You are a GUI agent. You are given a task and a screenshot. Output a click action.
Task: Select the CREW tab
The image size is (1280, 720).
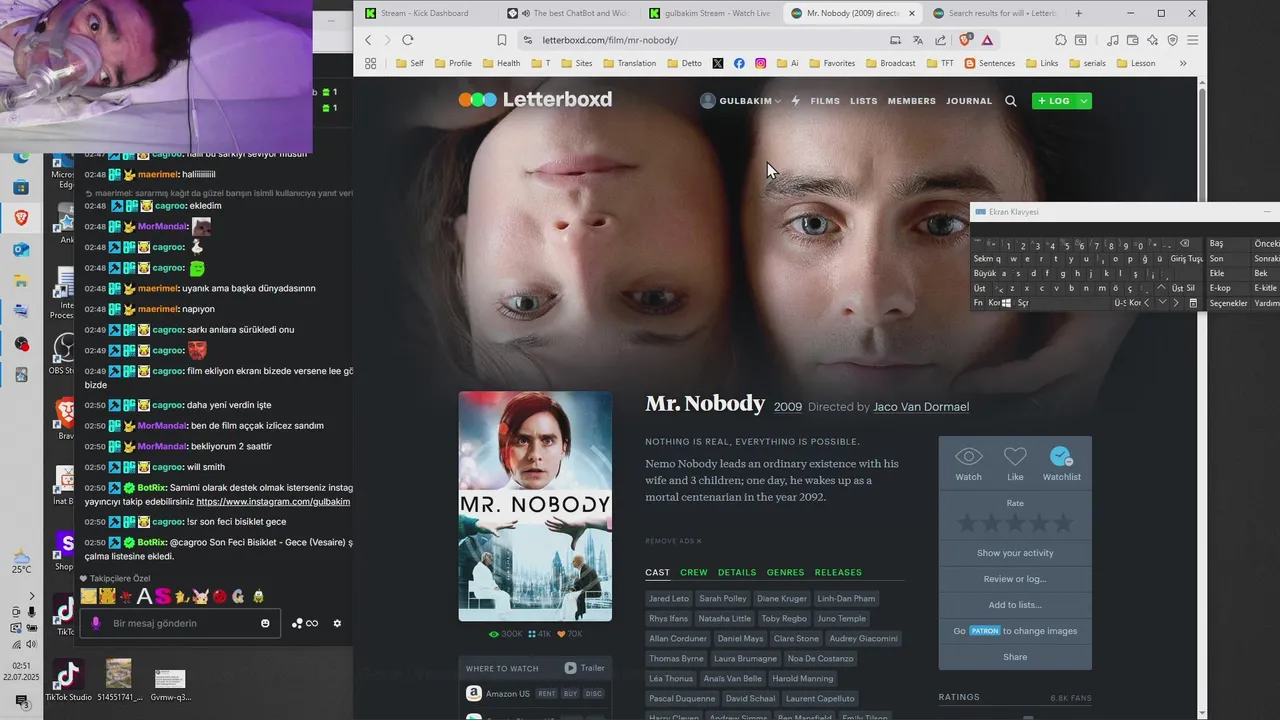694,572
